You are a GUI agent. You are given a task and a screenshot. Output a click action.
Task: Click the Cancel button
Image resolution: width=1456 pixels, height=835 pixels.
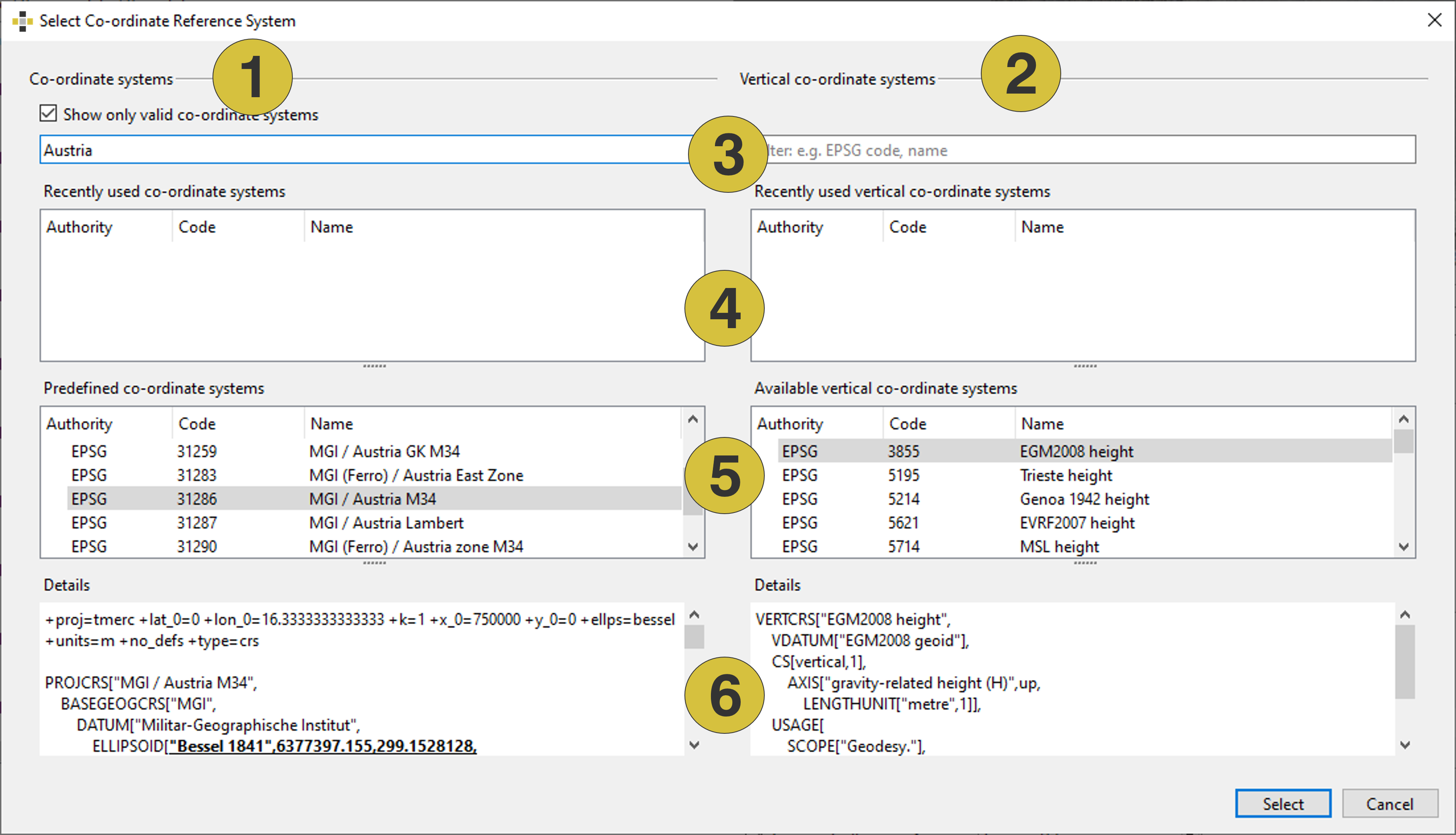click(1389, 803)
